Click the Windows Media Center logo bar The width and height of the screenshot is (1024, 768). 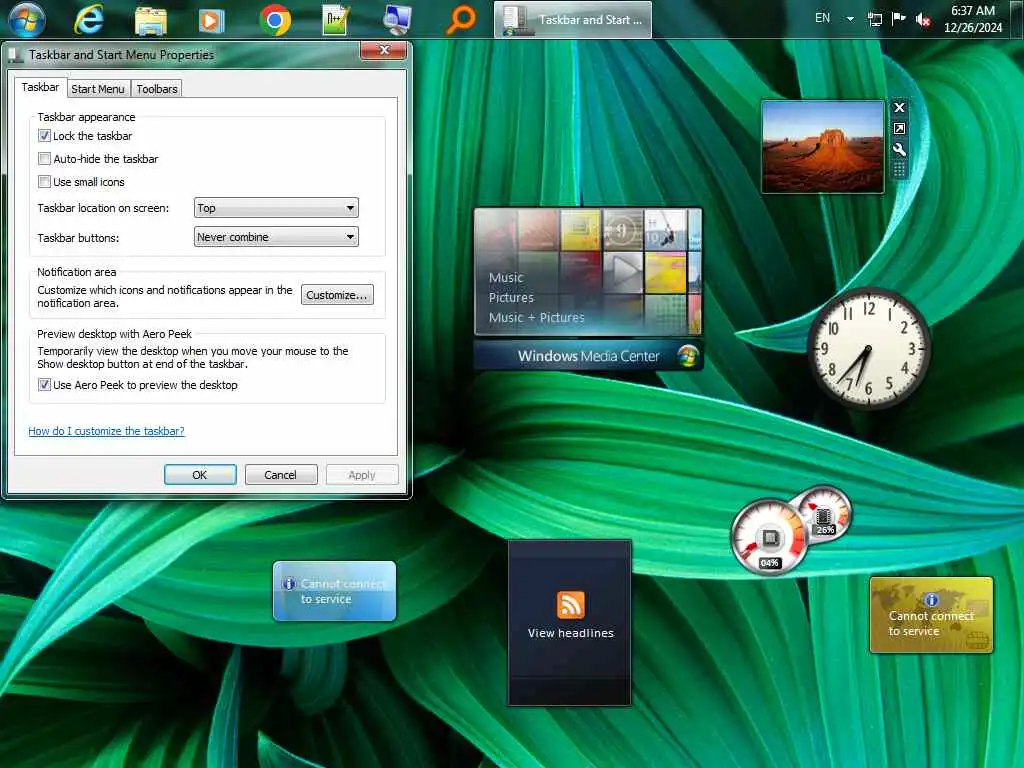[588, 356]
